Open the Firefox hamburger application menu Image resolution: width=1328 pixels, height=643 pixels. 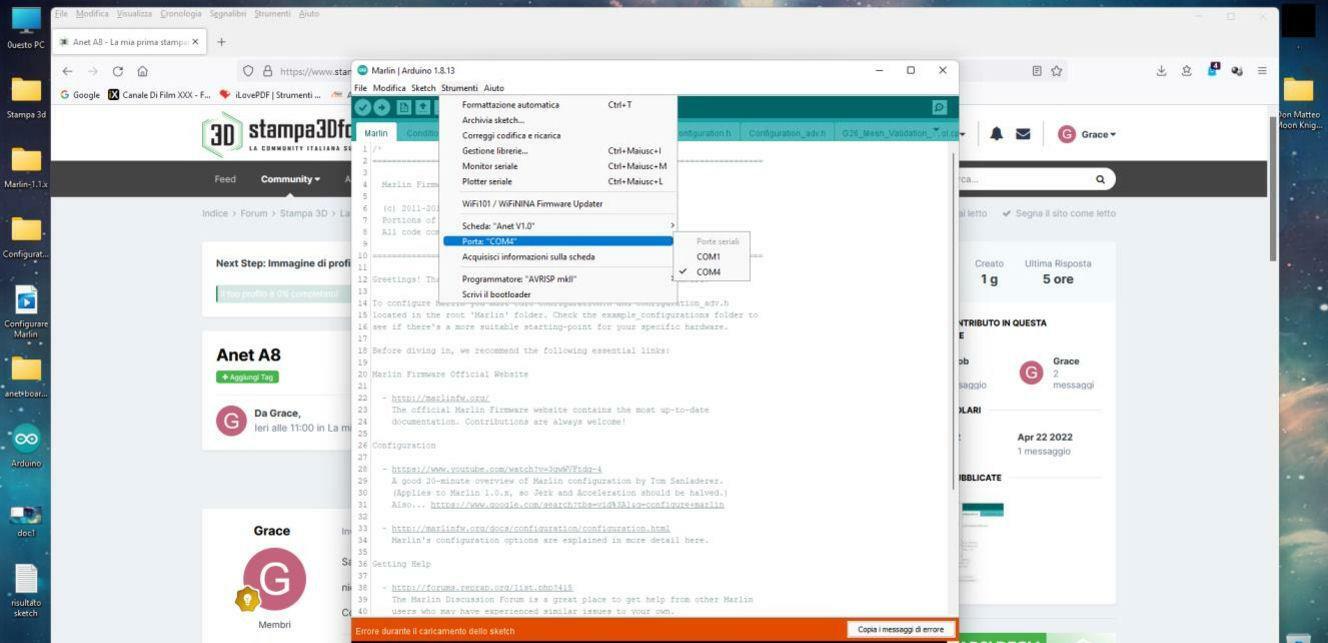[x=1262, y=71]
